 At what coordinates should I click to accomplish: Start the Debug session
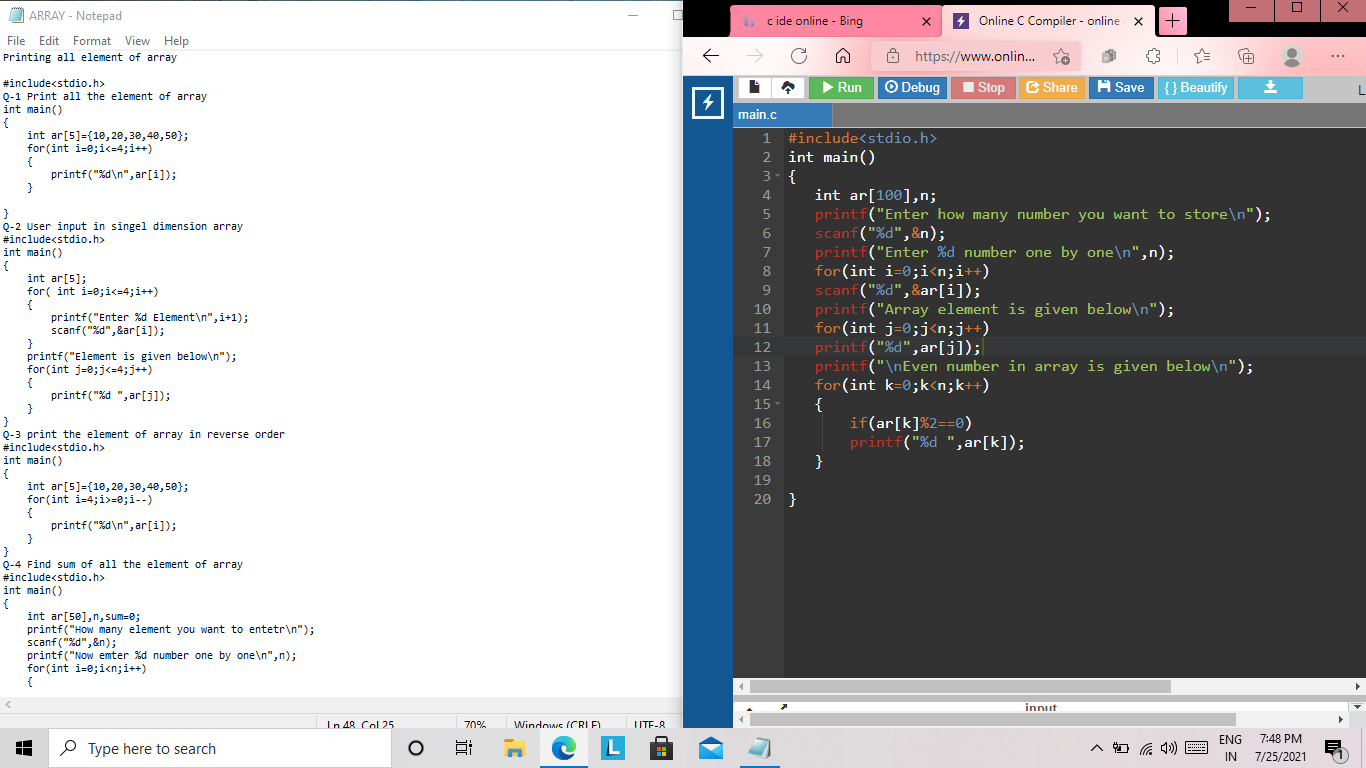[912, 88]
